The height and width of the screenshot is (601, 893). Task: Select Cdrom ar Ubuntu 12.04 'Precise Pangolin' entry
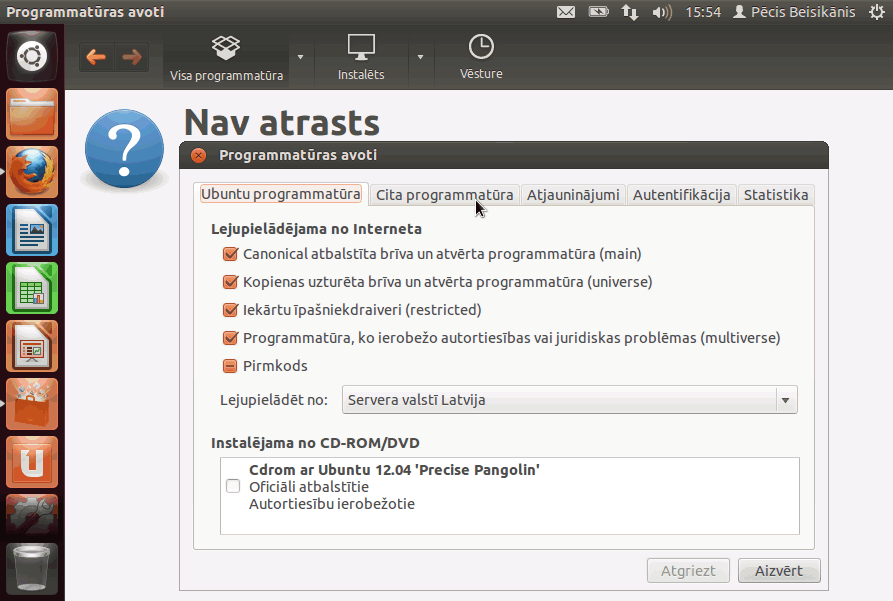click(x=510, y=486)
